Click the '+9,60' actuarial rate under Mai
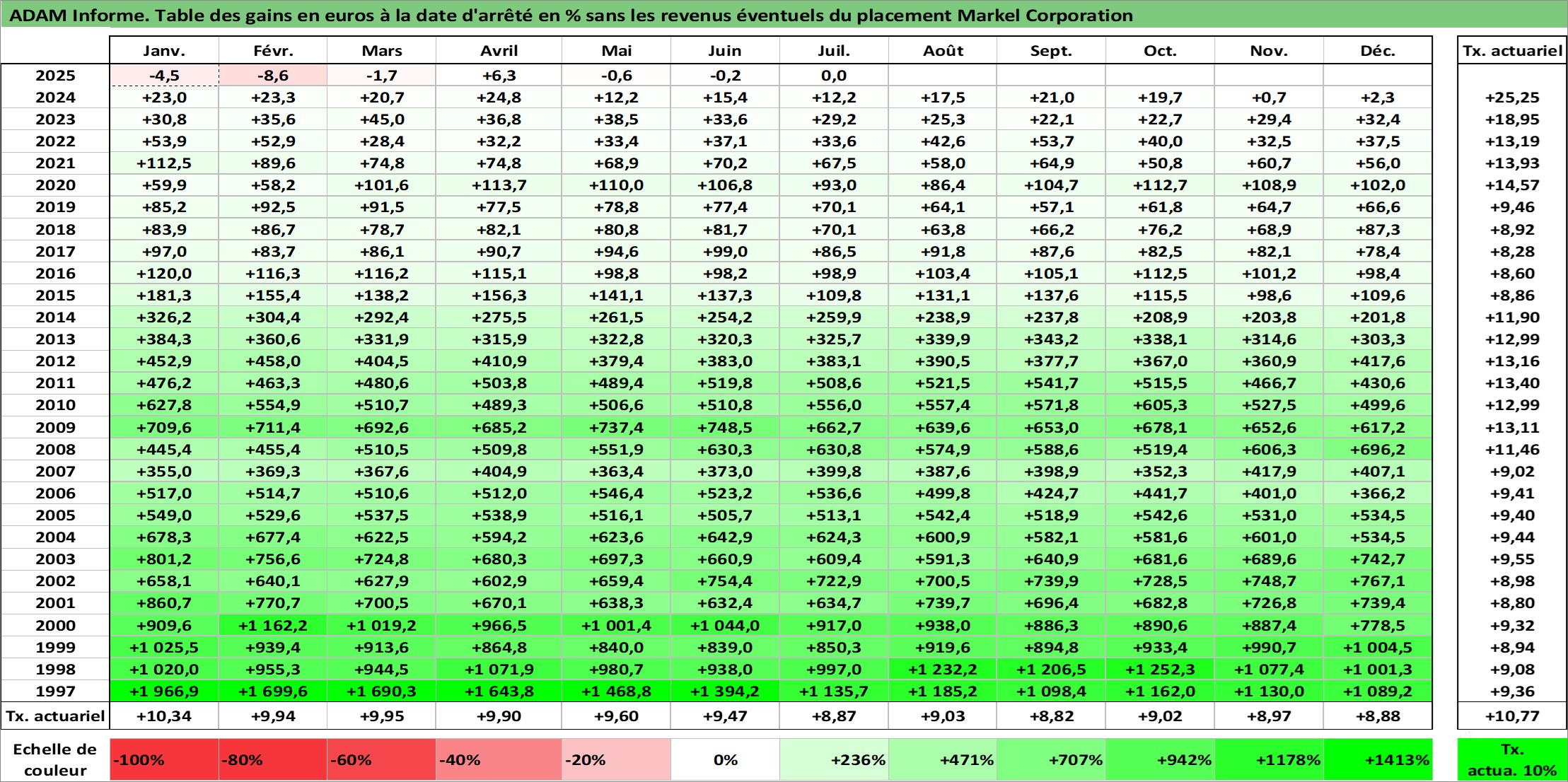The width and height of the screenshot is (1568, 782). coord(616,716)
